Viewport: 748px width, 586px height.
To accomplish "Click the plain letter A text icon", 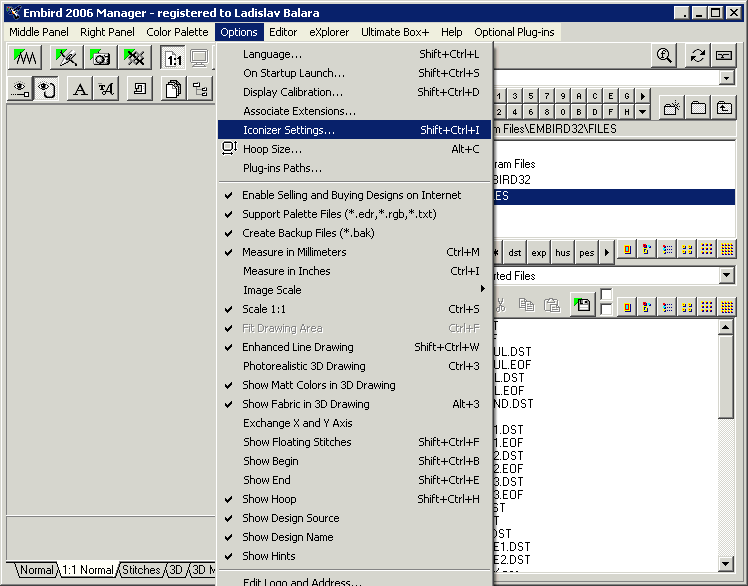I will [x=80, y=89].
